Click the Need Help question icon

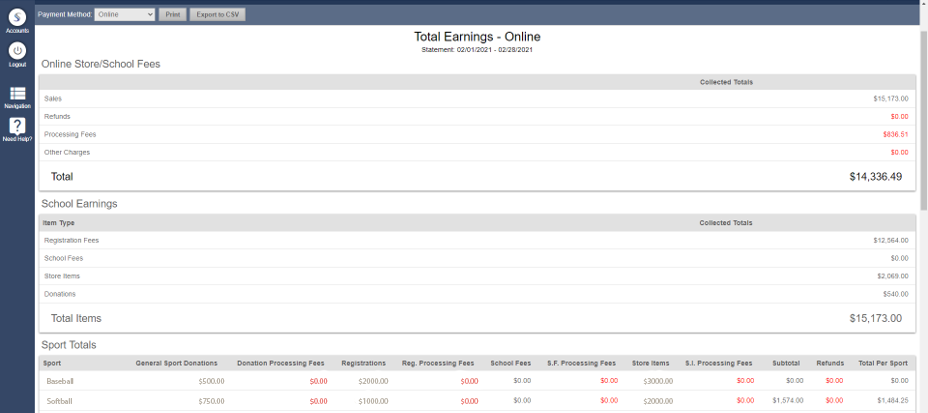coord(17,126)
